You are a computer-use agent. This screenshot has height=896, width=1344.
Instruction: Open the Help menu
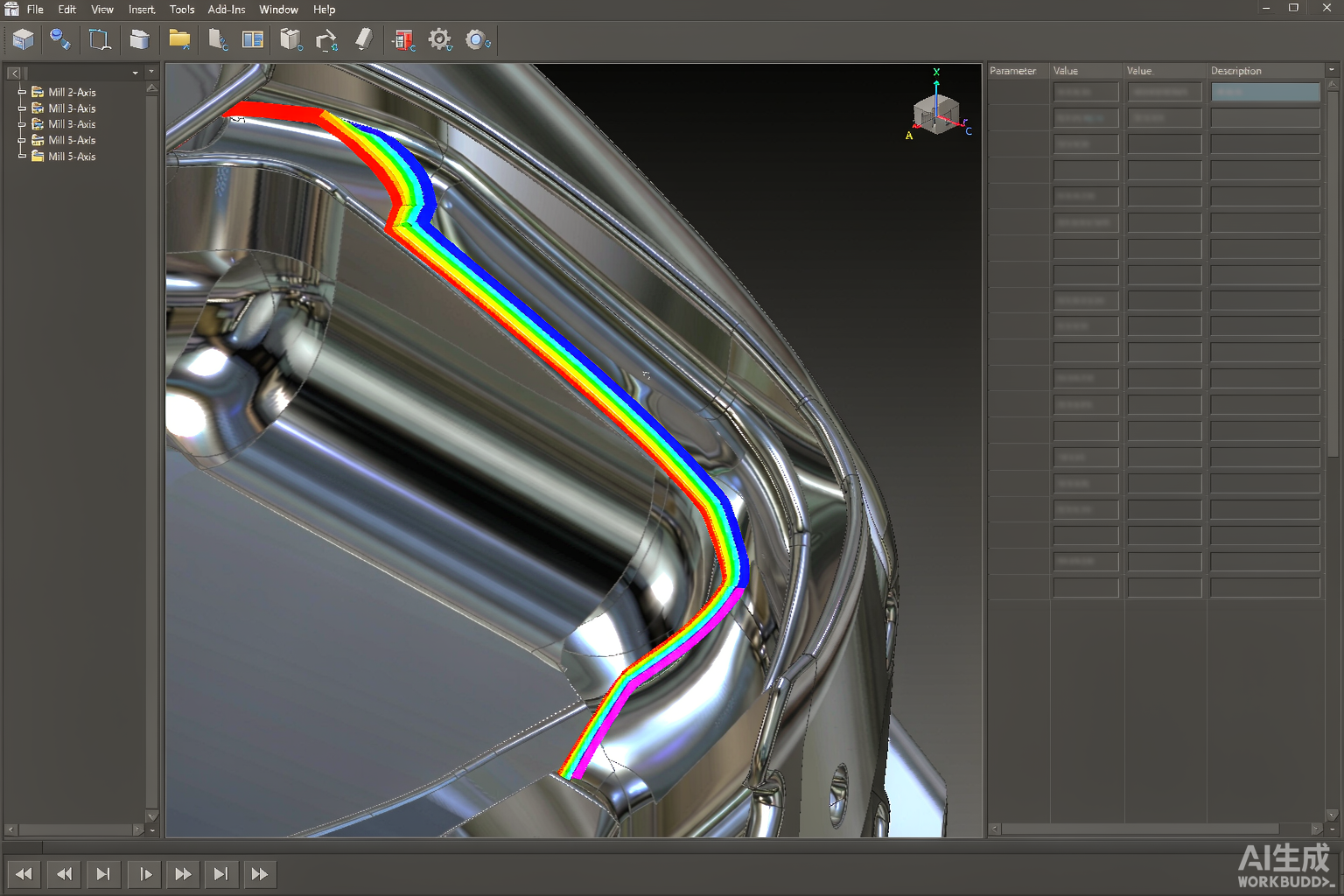click(325, 10)
